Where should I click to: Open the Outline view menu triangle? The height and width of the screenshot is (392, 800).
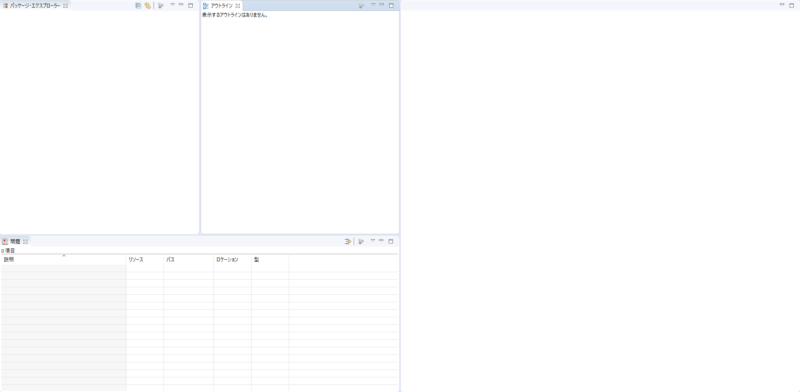(372, 5)
